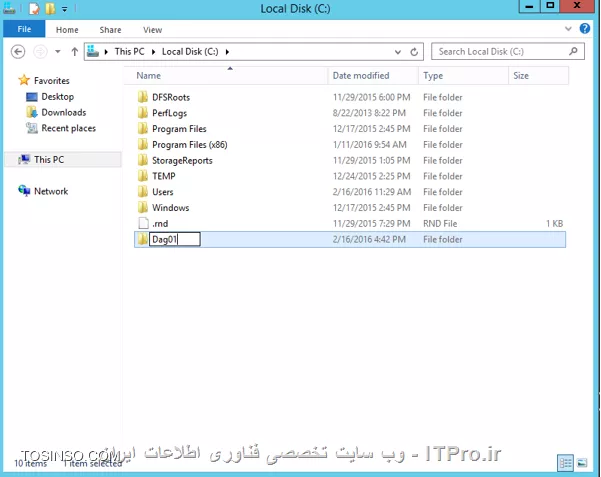This screenshot has height=477, width=601.
Task: Click the Back navigation arrow
Action: (18, 51)
